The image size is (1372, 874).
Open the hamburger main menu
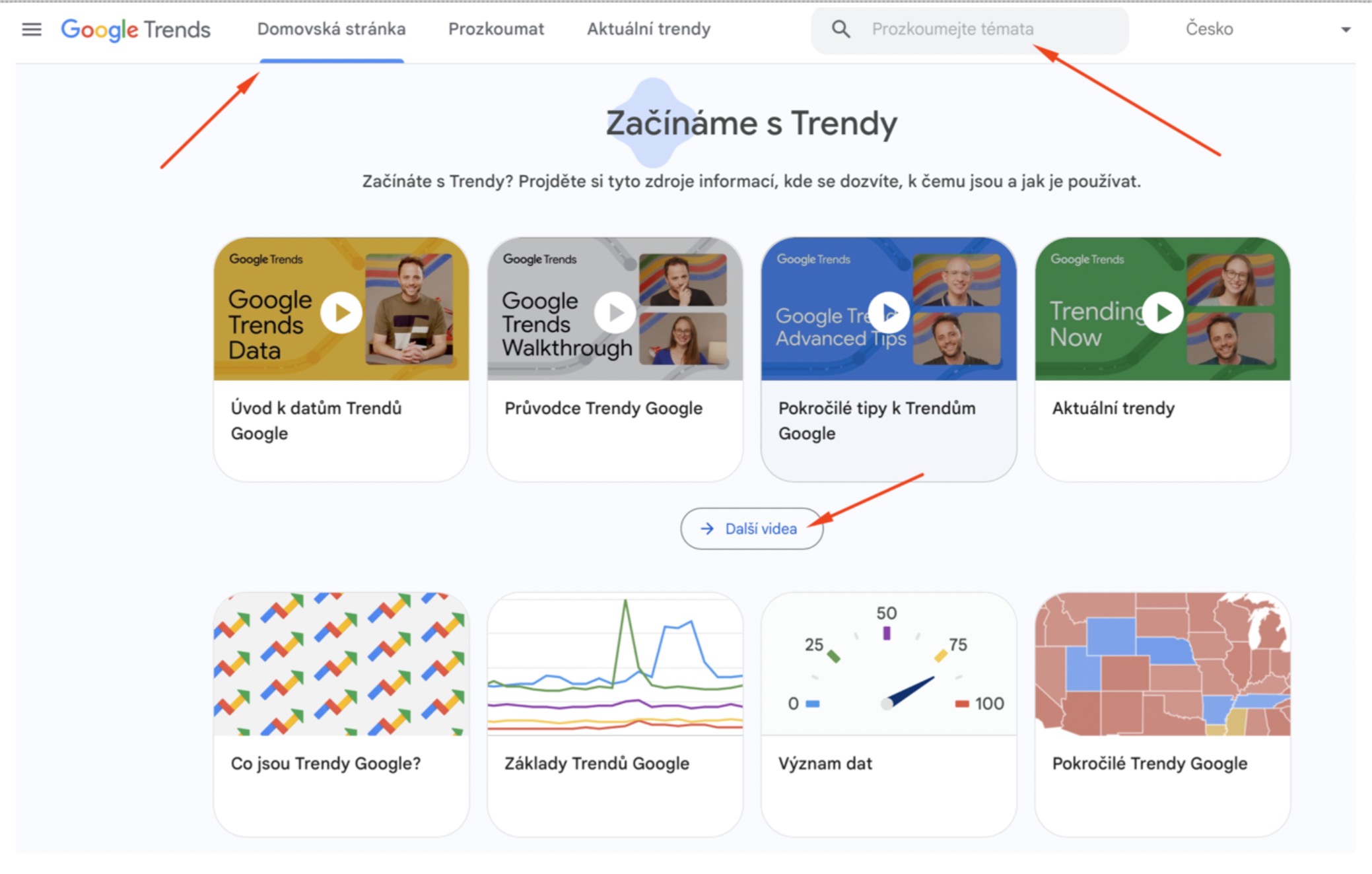31,29
